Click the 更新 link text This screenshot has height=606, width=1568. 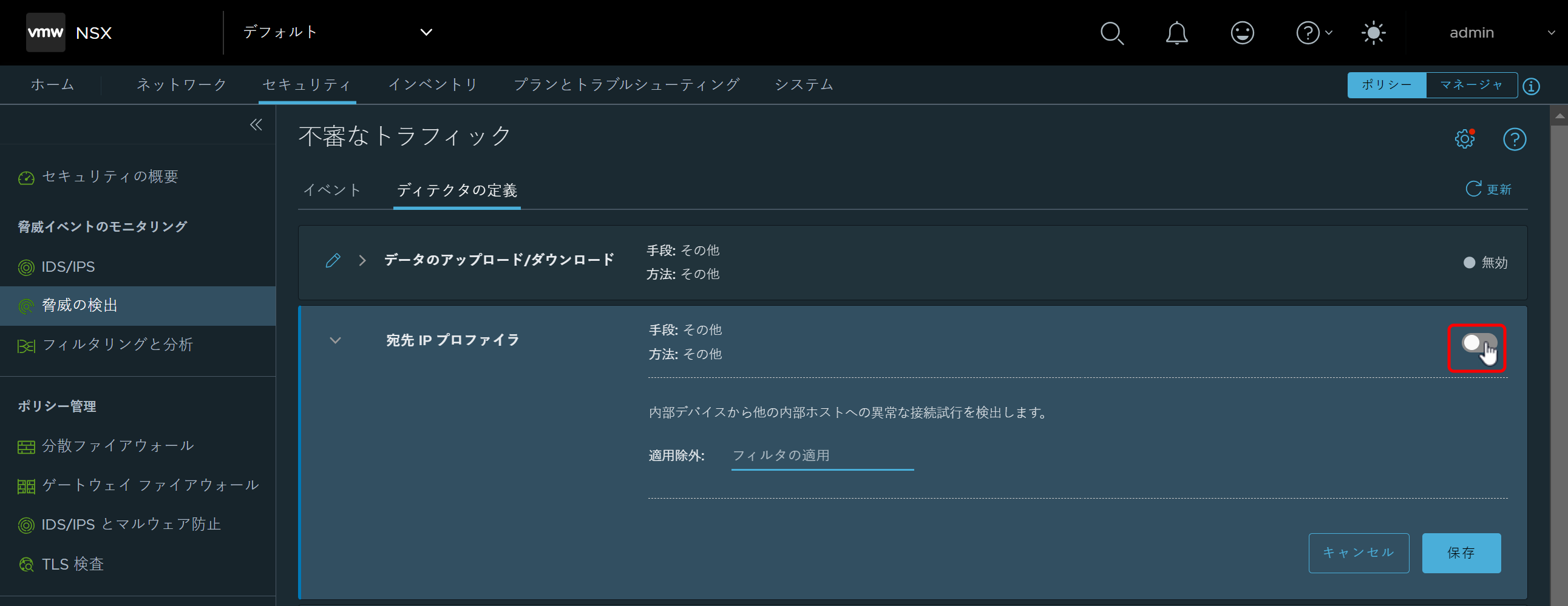pos(1499,189)
